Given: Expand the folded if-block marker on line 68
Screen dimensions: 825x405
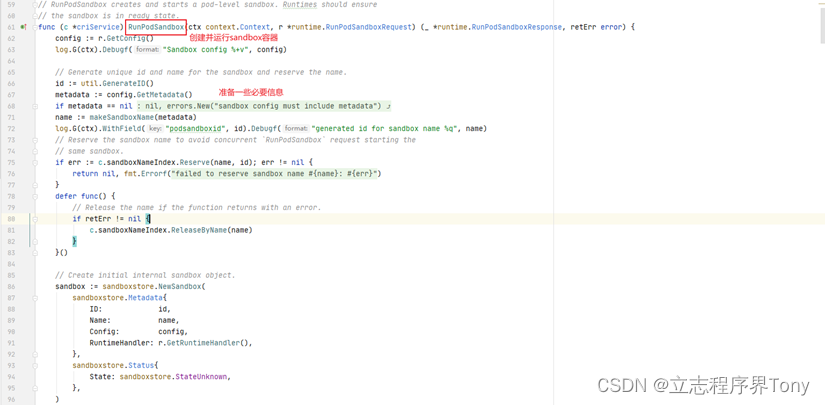Looking at the screenshot, I should 35,106.
